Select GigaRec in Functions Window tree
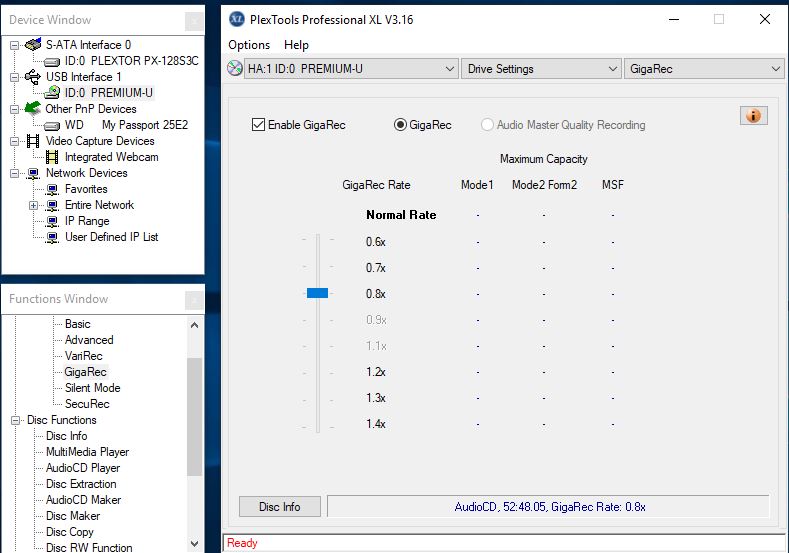 point(86,372)
